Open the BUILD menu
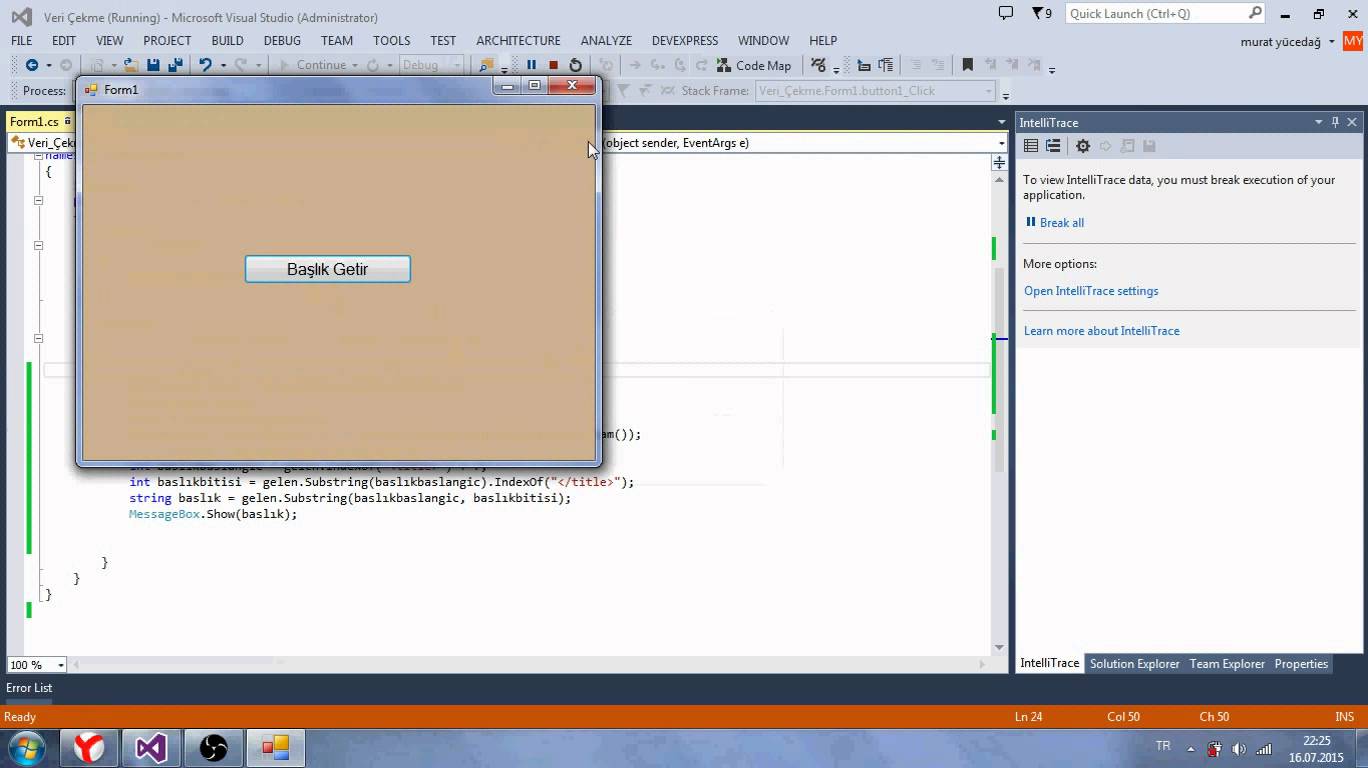 coord(227,41)
